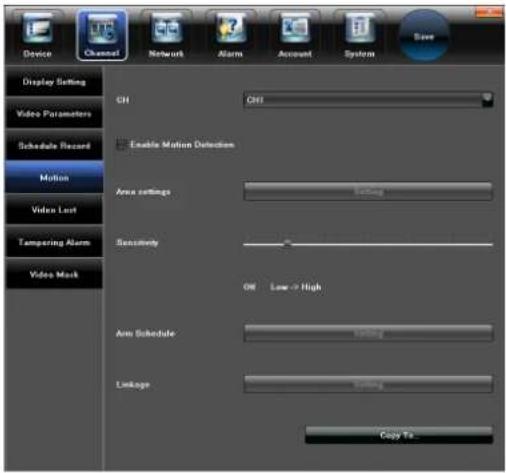
Task: Click the round Save button
Action: point(424,36)
